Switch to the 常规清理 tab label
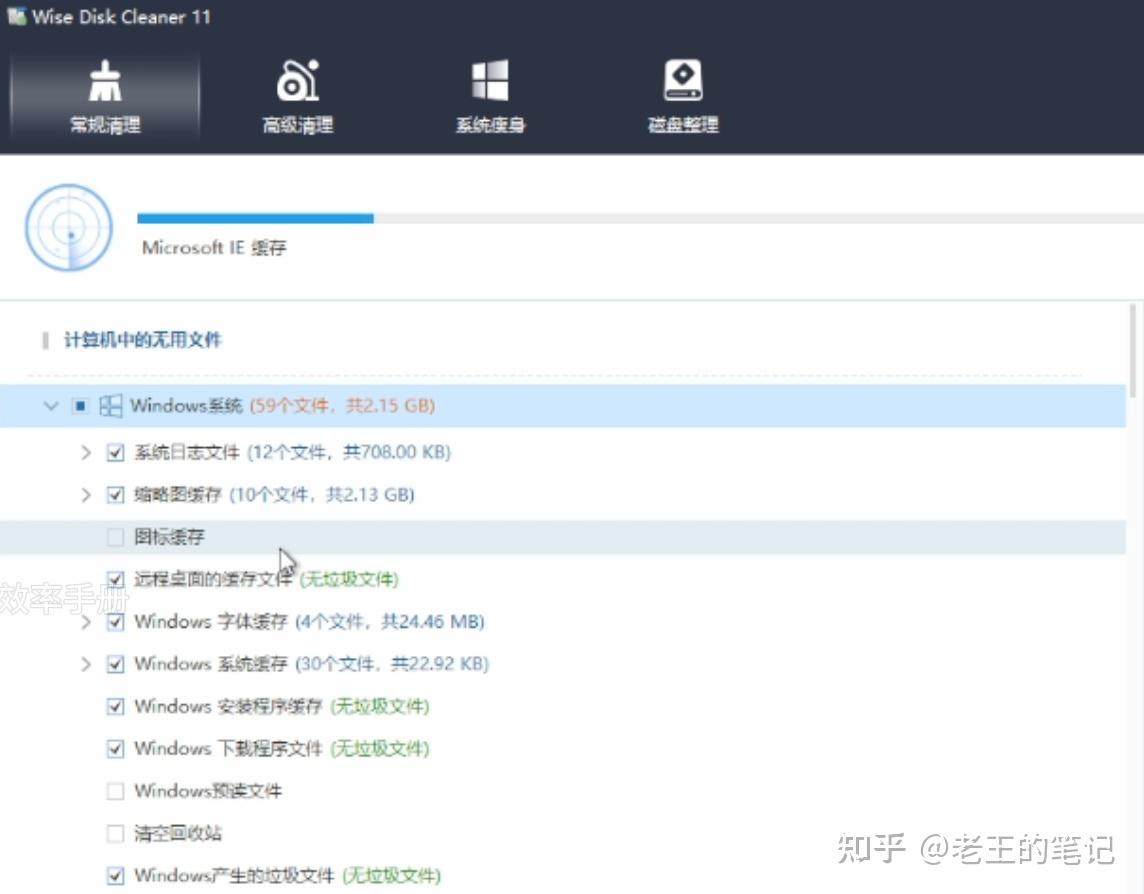 point(105,125)
